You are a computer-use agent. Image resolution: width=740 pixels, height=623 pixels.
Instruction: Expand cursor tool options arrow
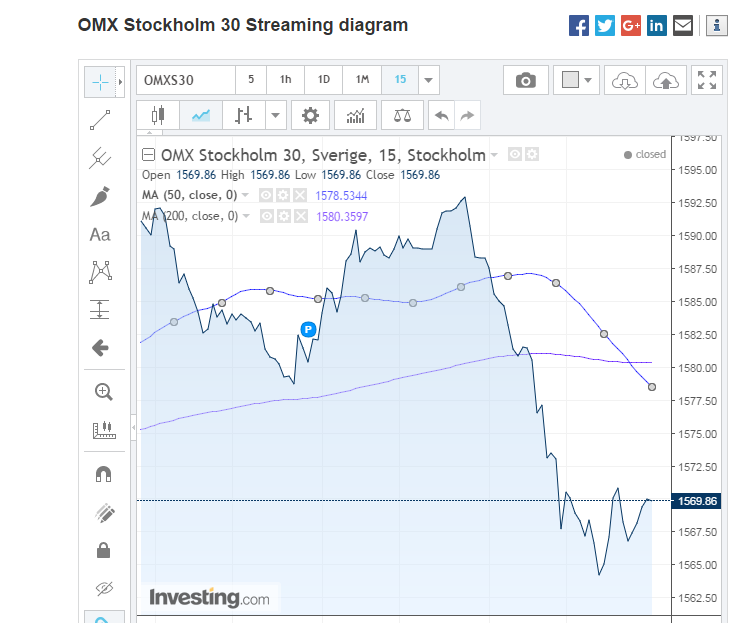tap(120, 82)
